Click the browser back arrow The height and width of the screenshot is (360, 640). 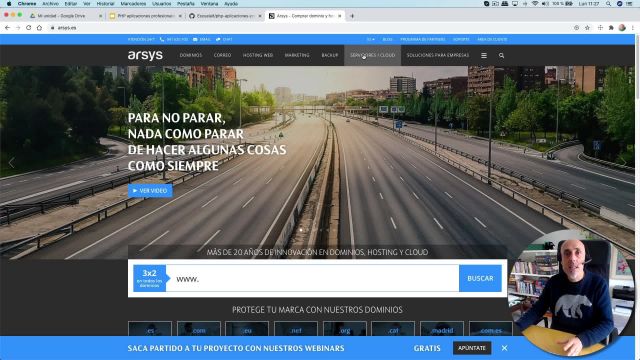[7, 28]
